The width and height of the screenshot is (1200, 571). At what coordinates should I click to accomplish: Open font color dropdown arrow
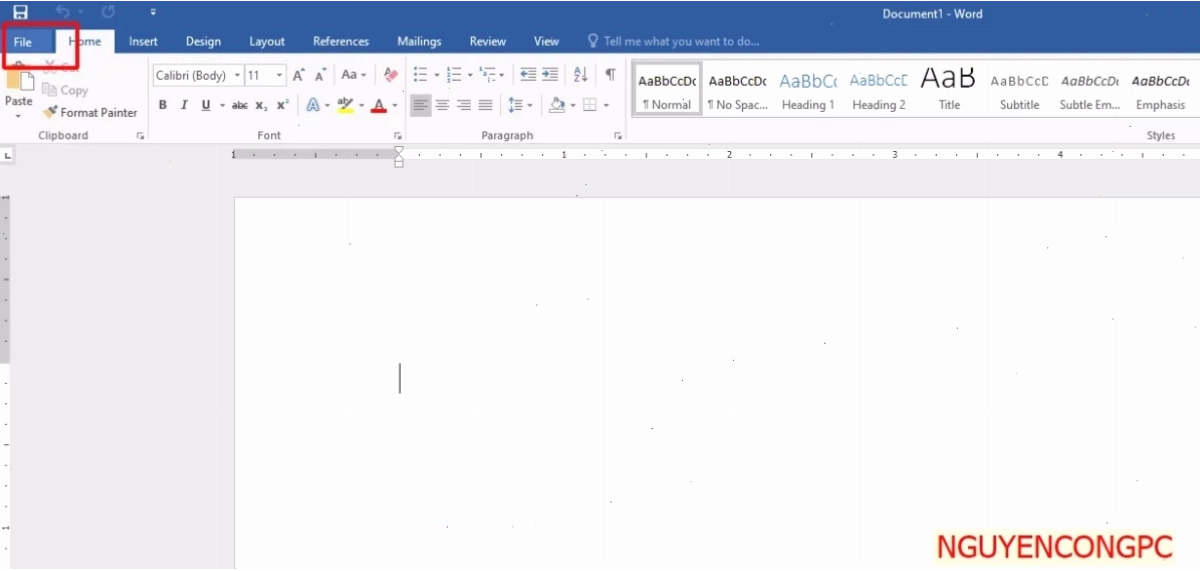pos(394,105)
